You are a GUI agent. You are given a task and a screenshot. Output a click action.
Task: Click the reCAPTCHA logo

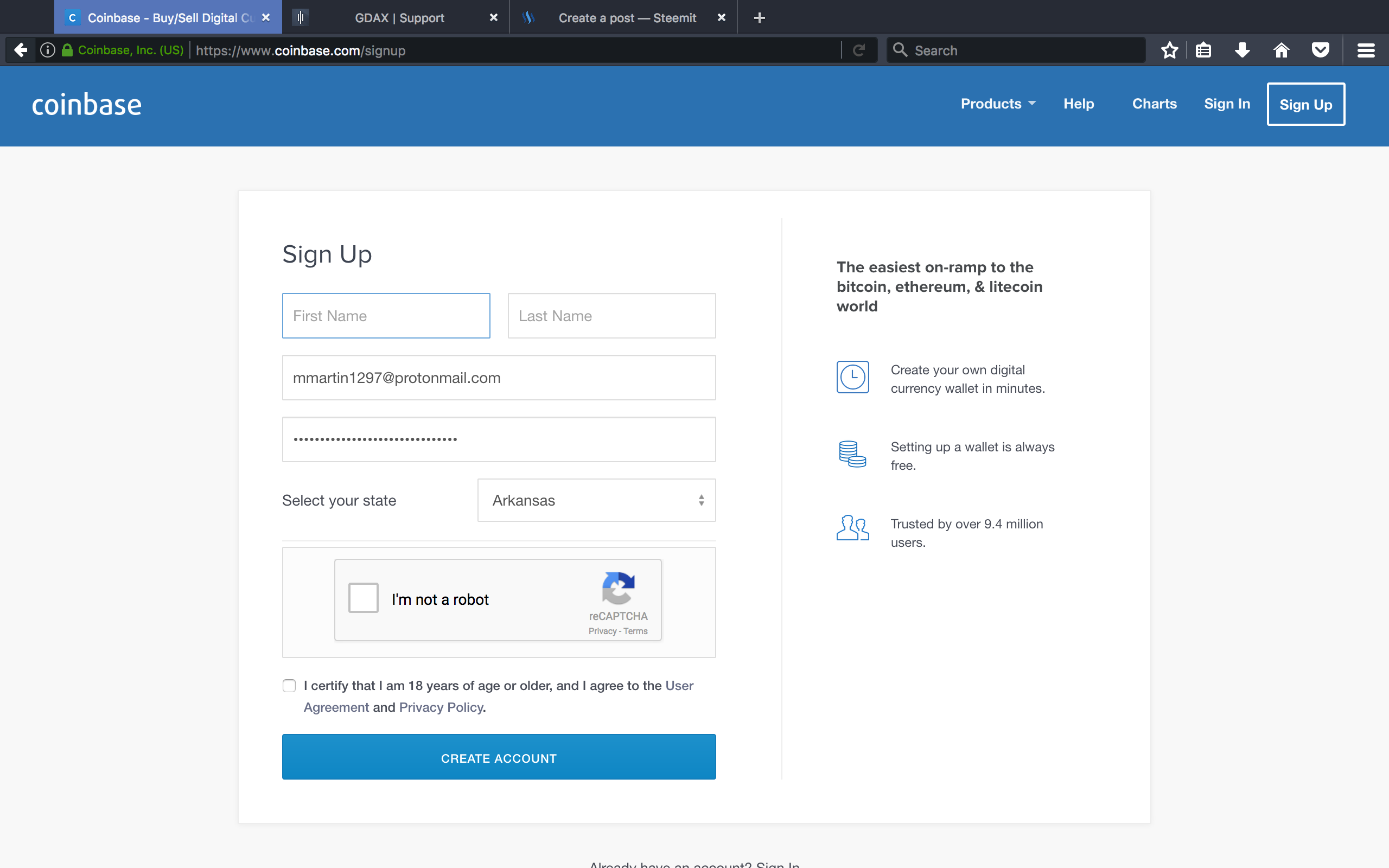[x=618, y=588]
